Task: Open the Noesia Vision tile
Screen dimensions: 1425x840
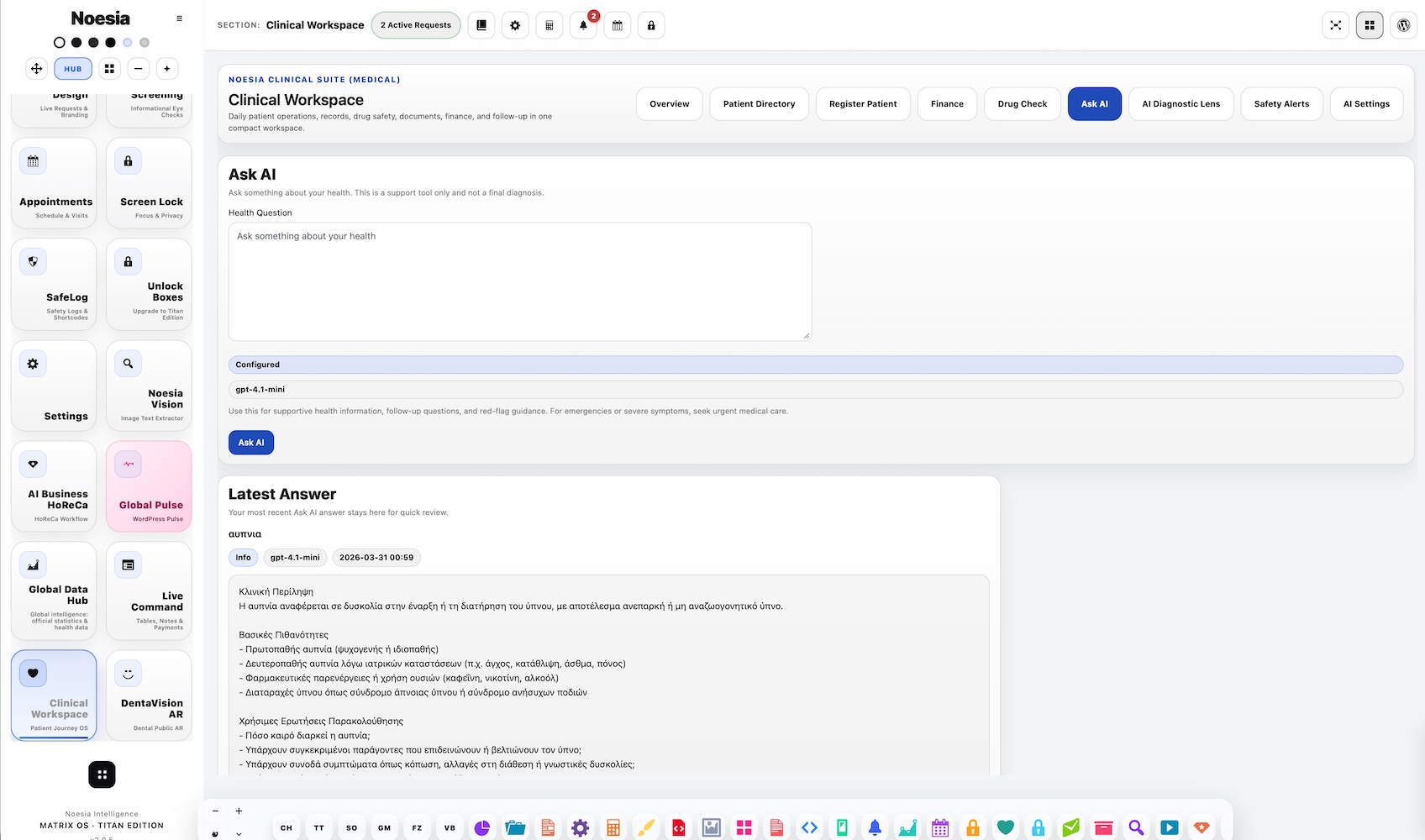Action: click(x=149, y=386)
